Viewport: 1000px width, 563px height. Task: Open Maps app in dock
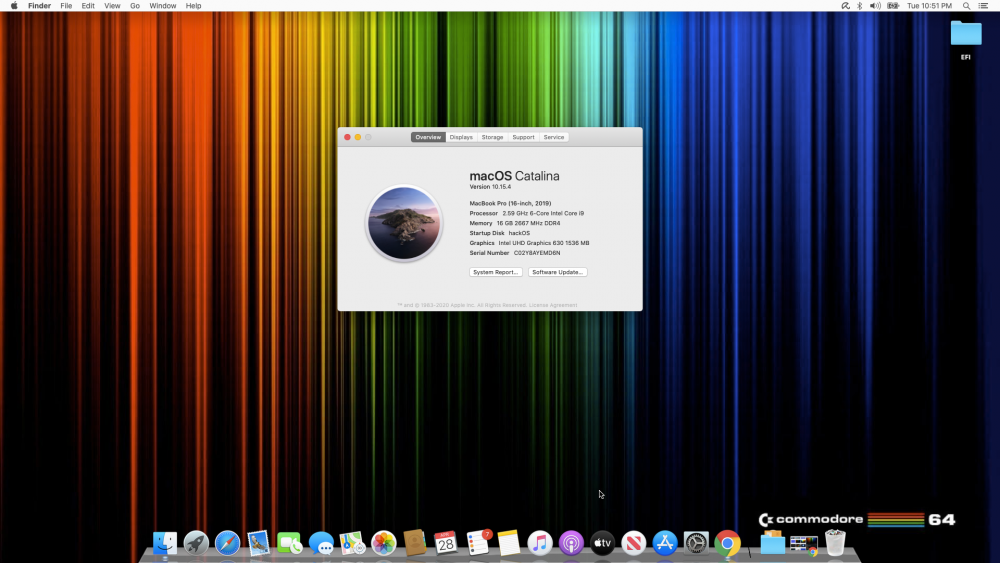[352, 543]
